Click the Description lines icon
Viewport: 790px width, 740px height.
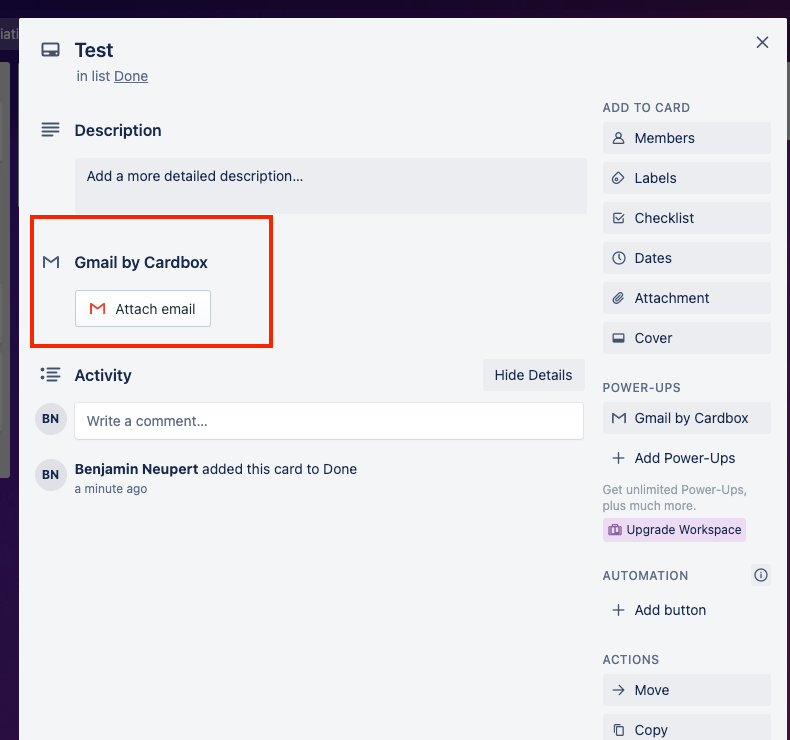tap(50, 130)
